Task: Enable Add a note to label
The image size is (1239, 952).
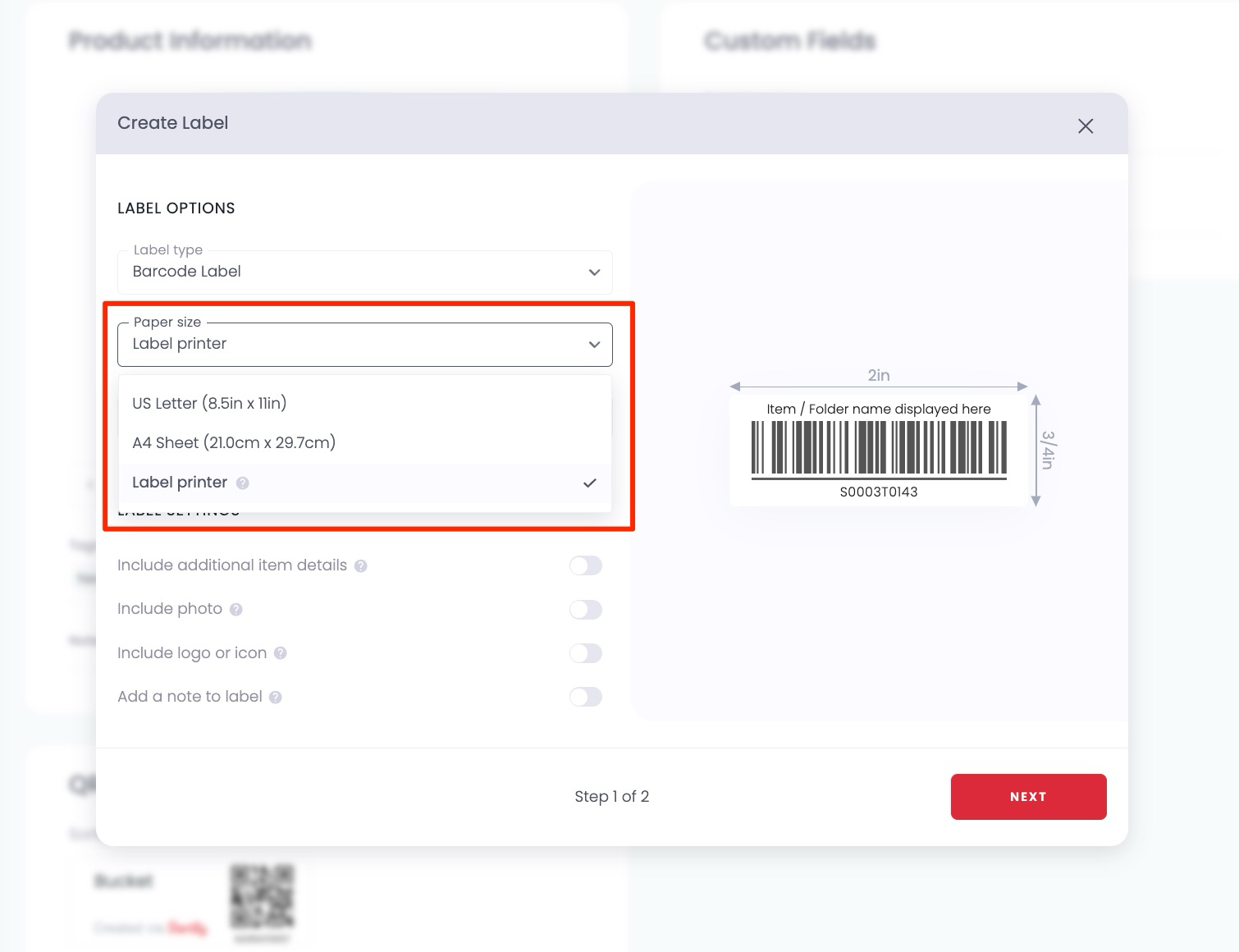Action: click(x=585, y=697)
